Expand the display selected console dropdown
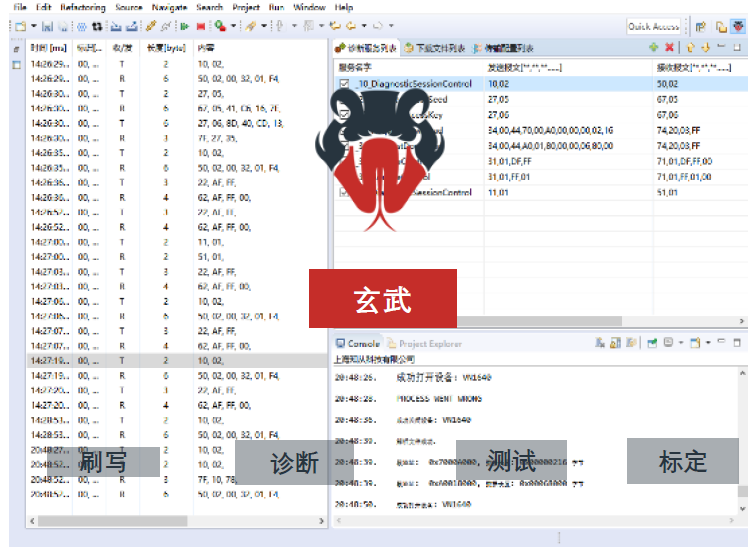Image resolution: width=755 pixels, height=549 pixels. pyautogui.click(x=682, y=343)
